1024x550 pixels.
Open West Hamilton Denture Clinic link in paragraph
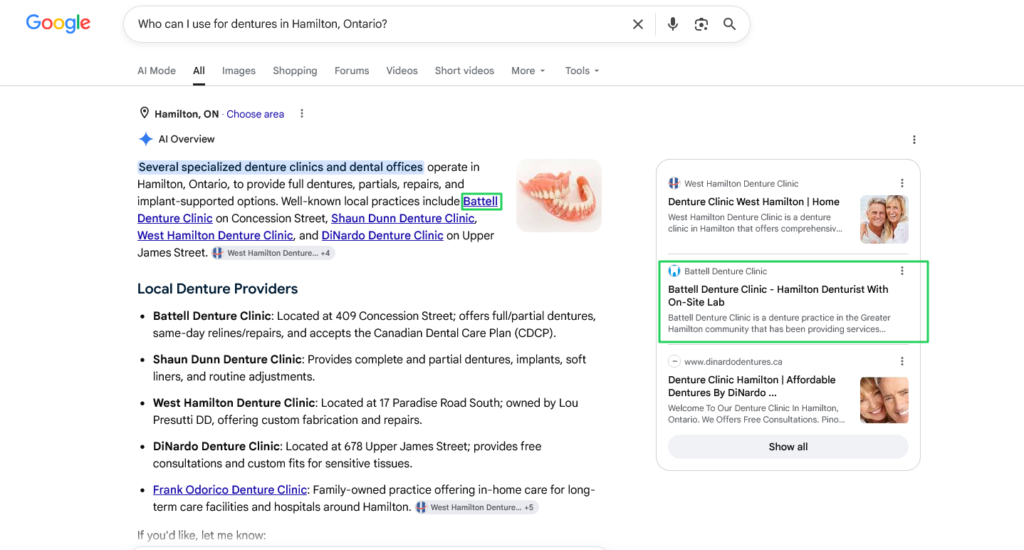click(215, 235)
